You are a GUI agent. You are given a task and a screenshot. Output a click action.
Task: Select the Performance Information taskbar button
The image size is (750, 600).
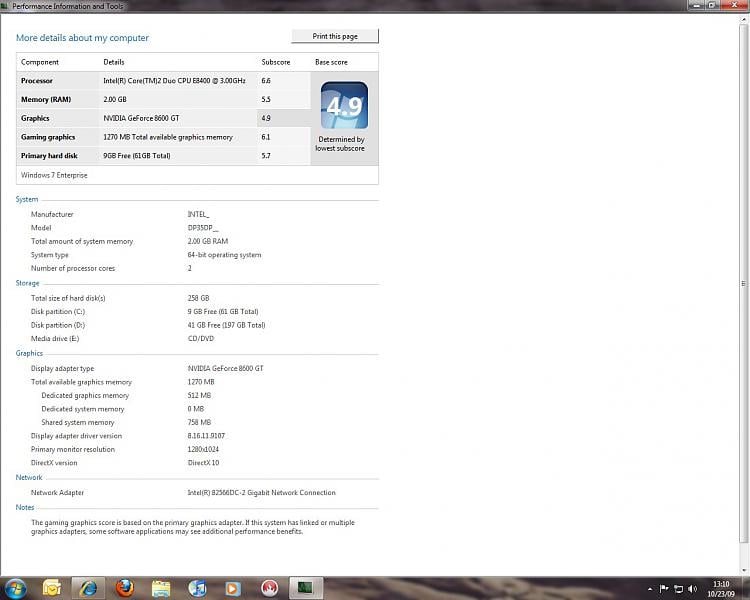click(x=306, y=588)
